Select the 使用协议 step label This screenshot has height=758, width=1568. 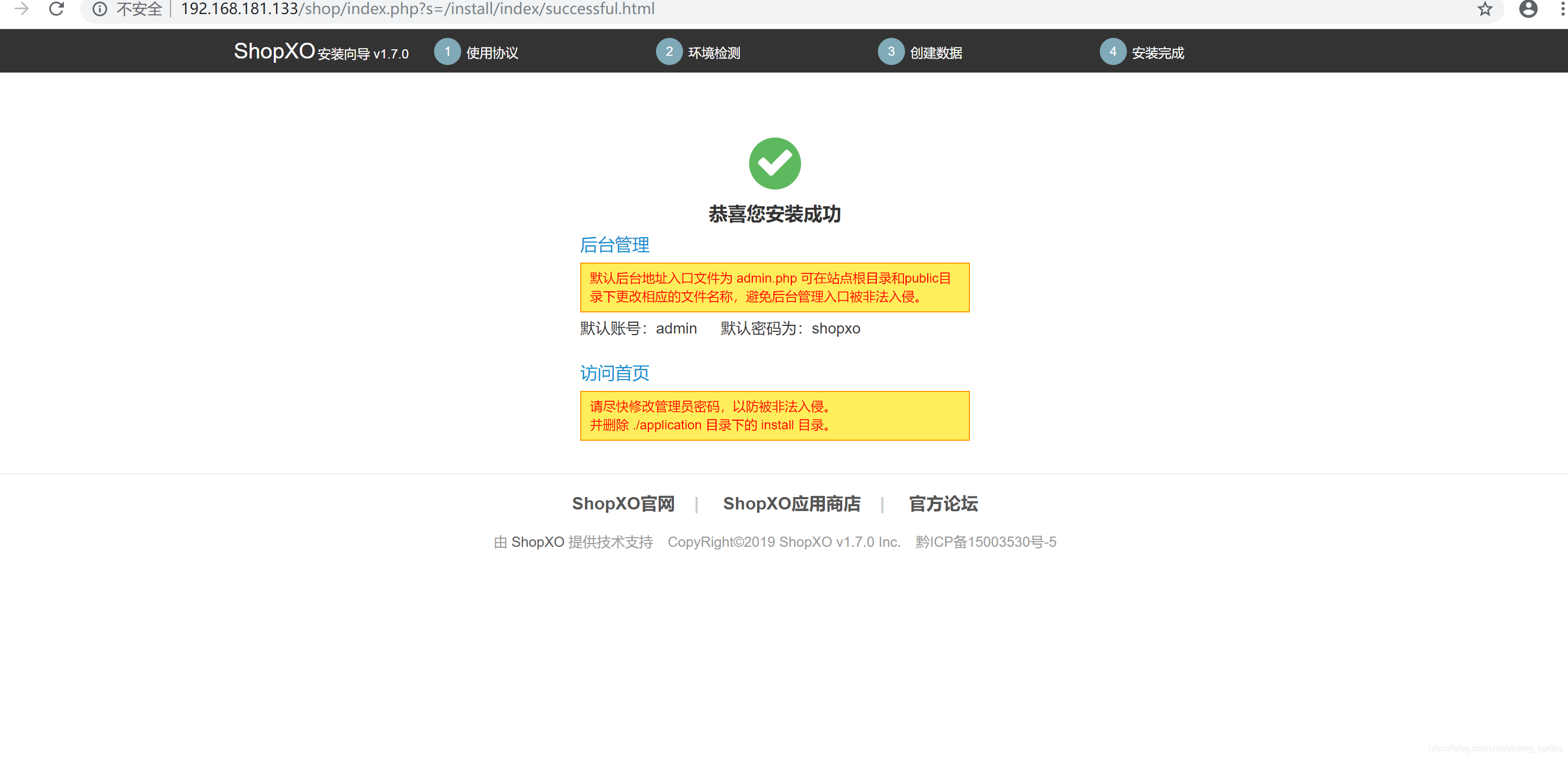pos(492,53)
